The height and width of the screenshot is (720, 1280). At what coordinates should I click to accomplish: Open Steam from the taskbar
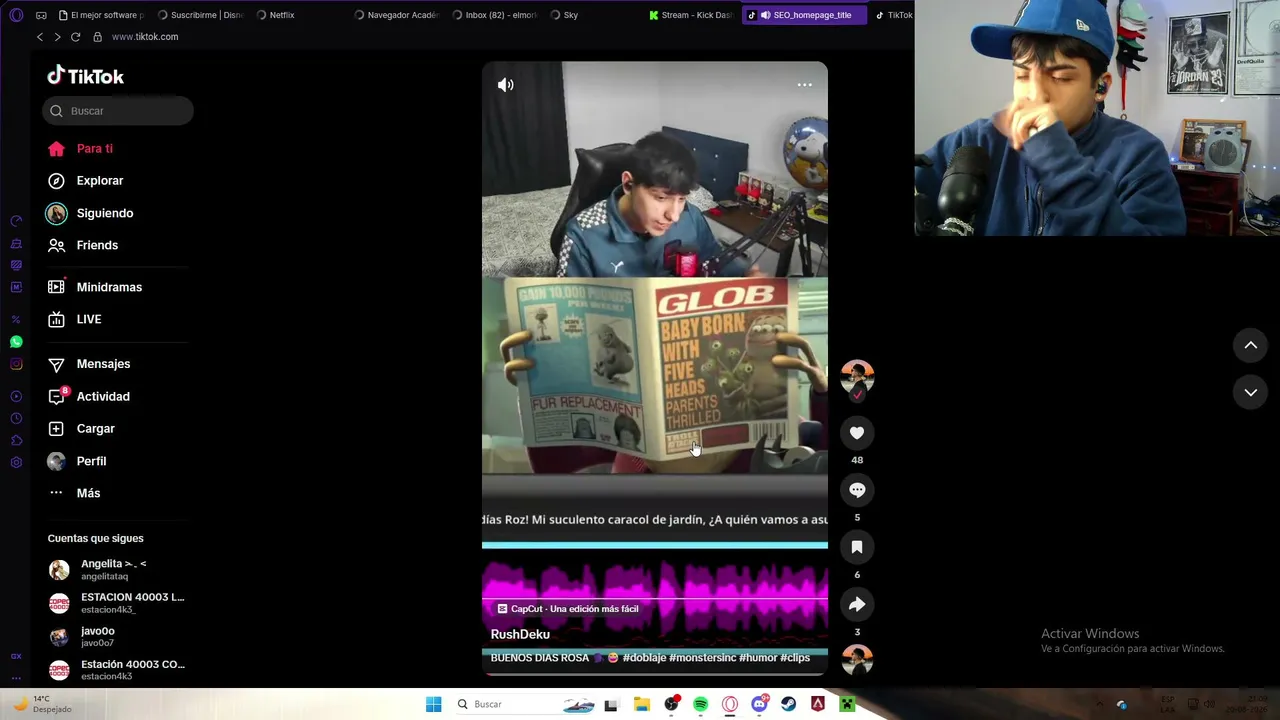pyautogui.click(x=788, y=704)
